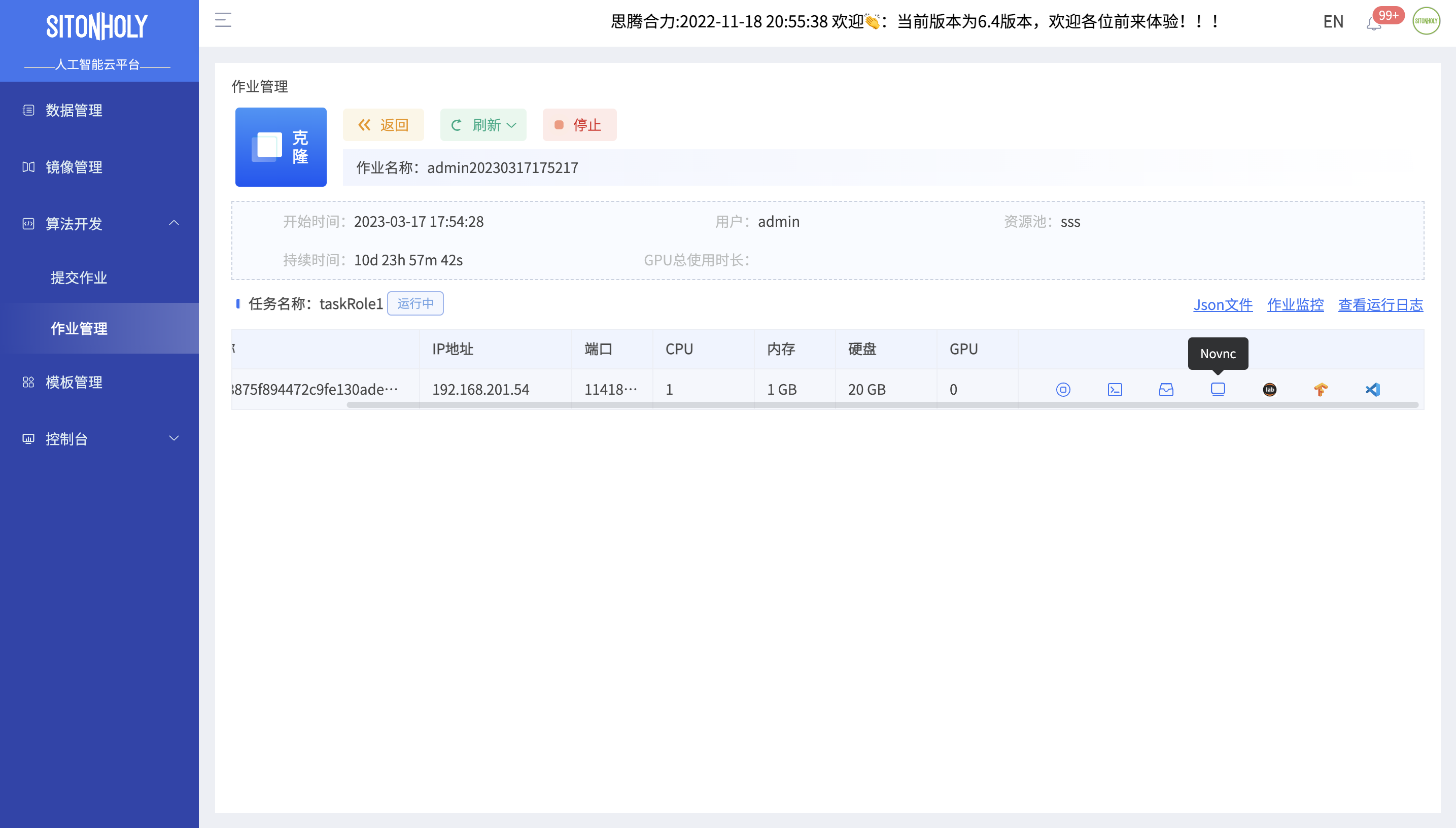Click the CPU column header
The width and height of the screenshot is (1456, 828).
[704, 349]
